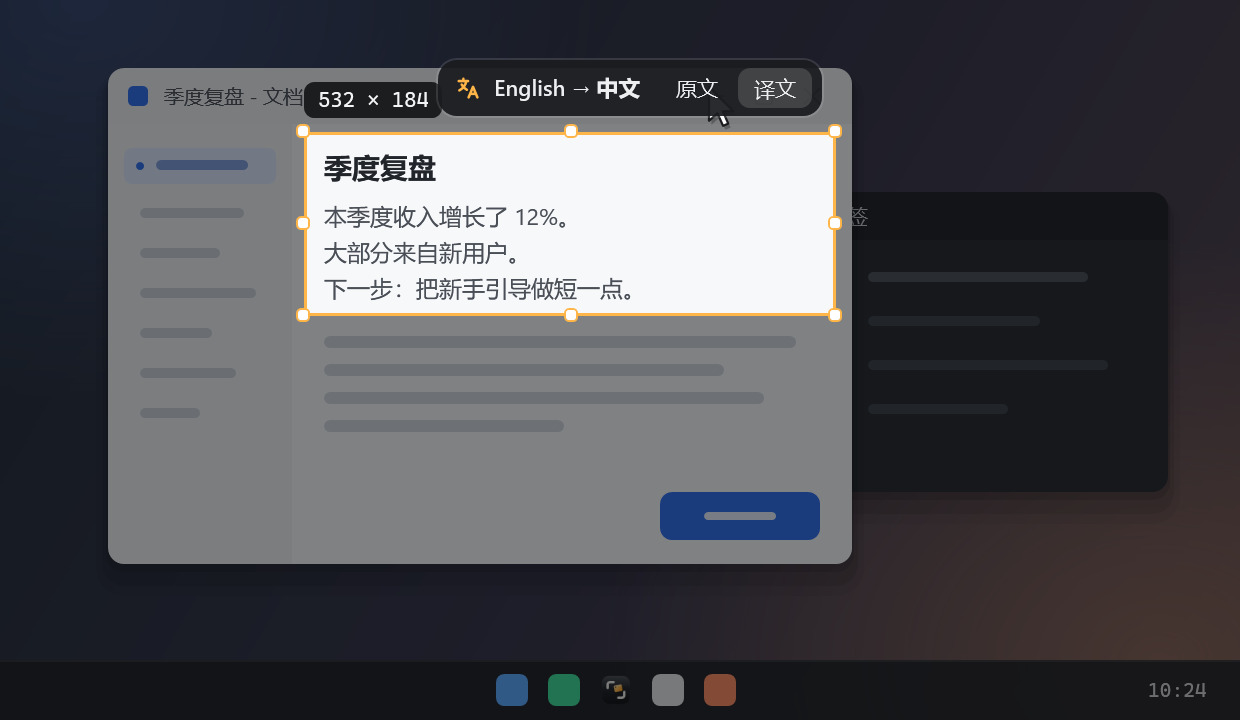Click the 10:24 taskbar clock

(1177, 690)
